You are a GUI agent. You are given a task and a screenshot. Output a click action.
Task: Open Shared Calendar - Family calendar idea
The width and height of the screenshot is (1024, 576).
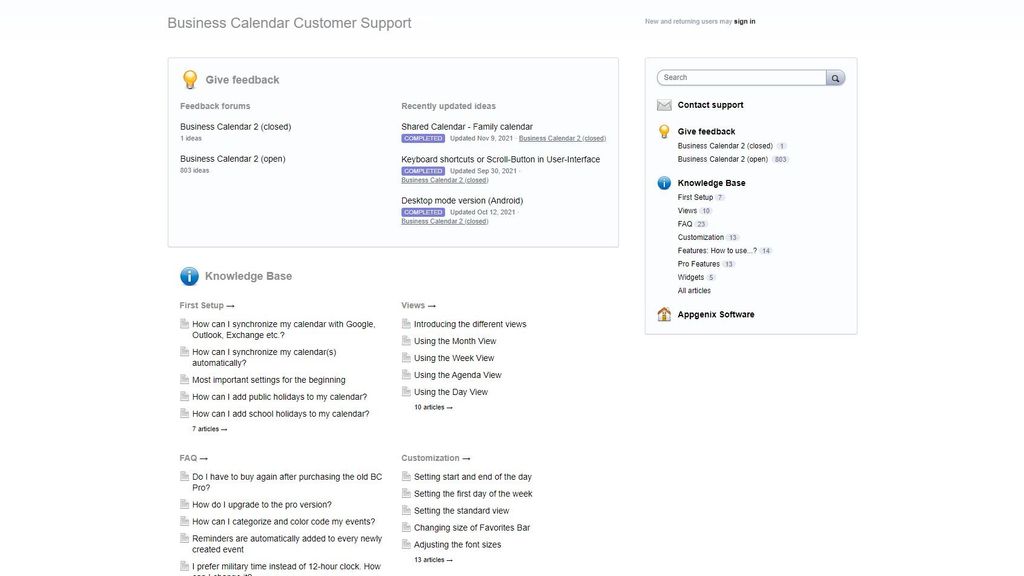click(x=467, y=127)
